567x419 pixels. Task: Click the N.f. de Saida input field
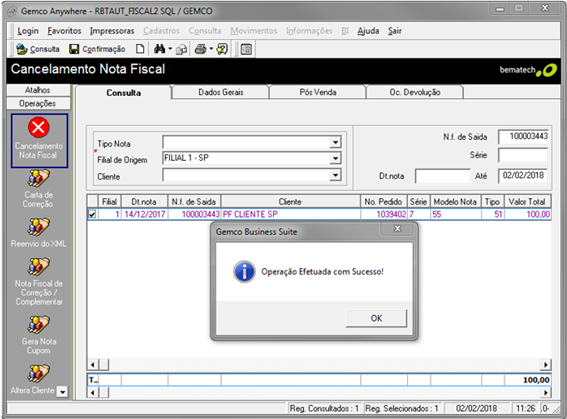pos(523,137)
